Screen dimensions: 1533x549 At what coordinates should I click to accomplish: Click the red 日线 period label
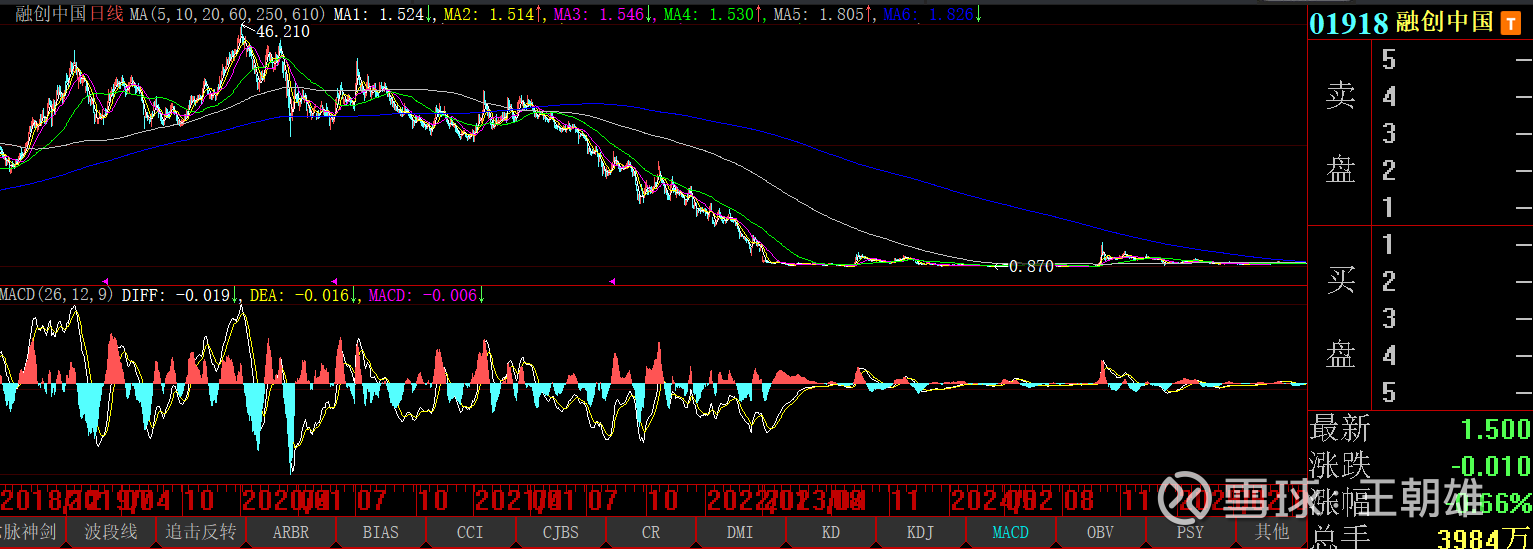coord(107,15)
